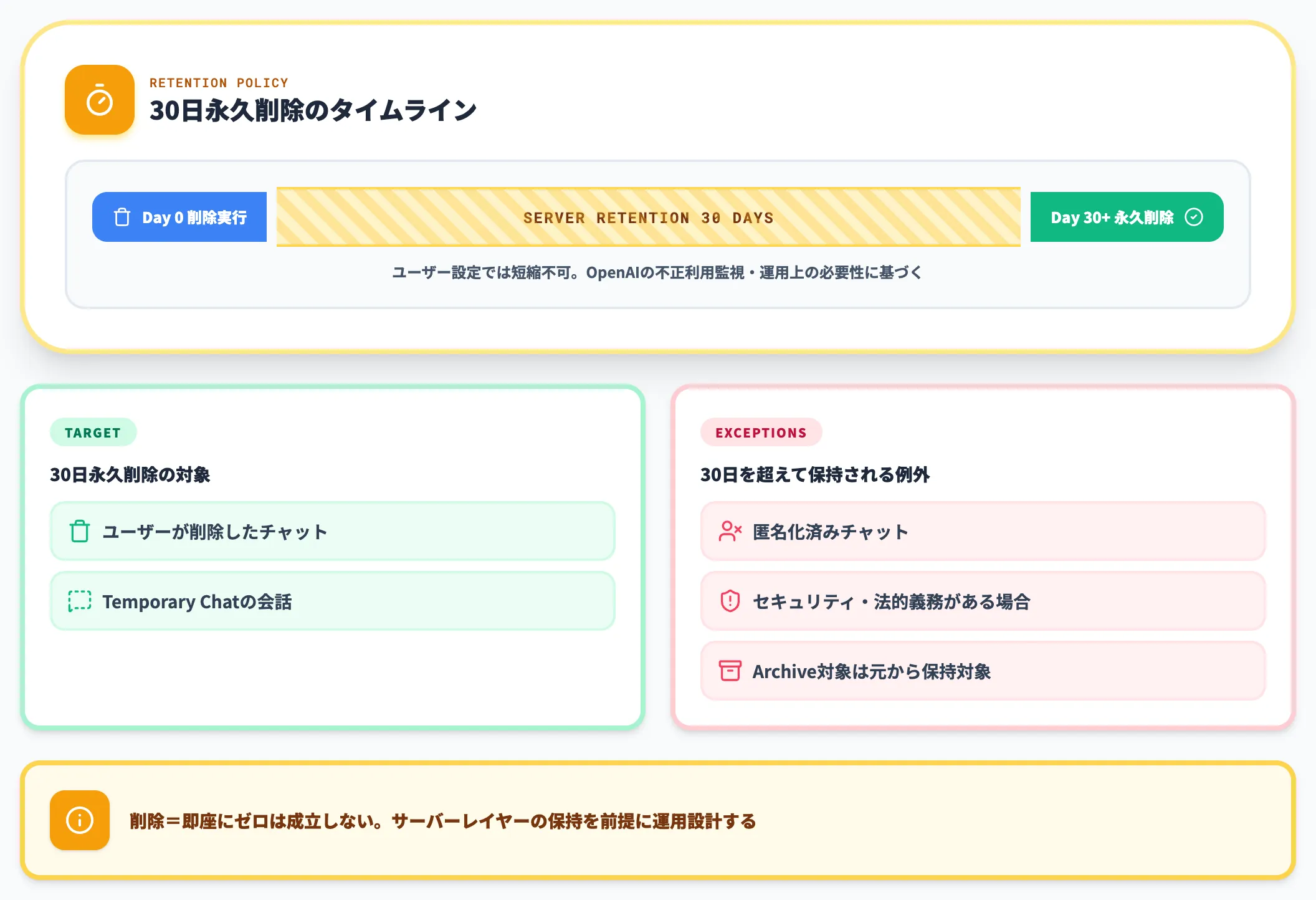Click the trash icon beside ユーザーが削除したチャット
Viewport: 1316px width, 900px height.
[x=80, y=532]
